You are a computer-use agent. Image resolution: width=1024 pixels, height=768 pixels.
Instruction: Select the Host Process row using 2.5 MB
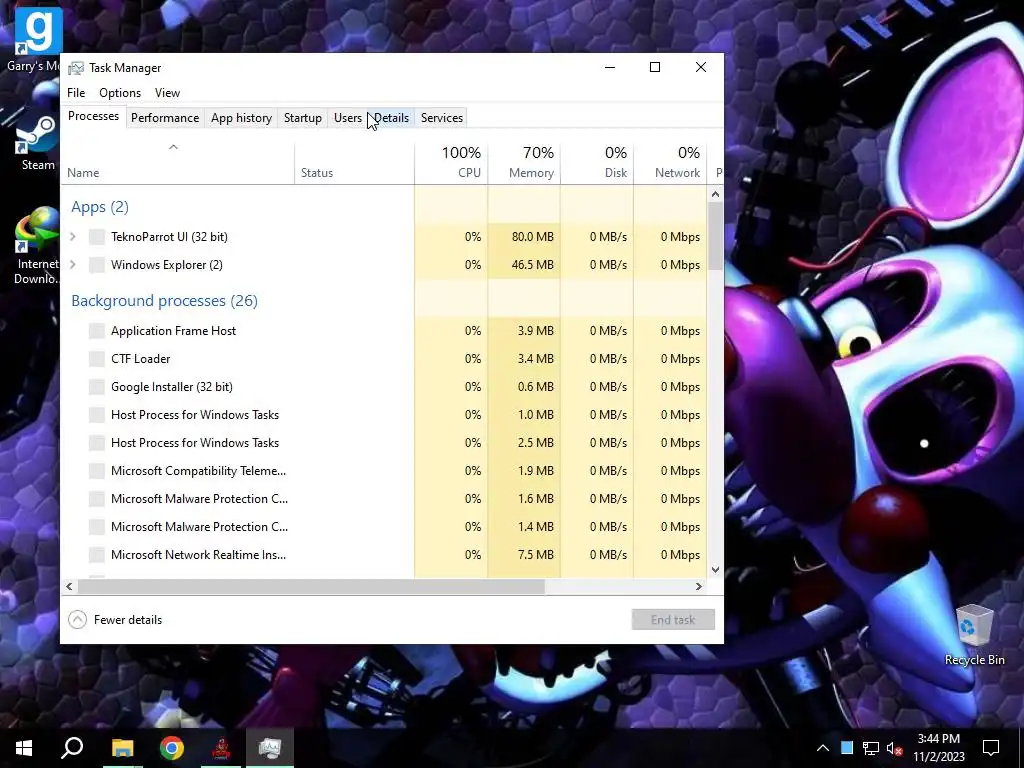point(384,443)
